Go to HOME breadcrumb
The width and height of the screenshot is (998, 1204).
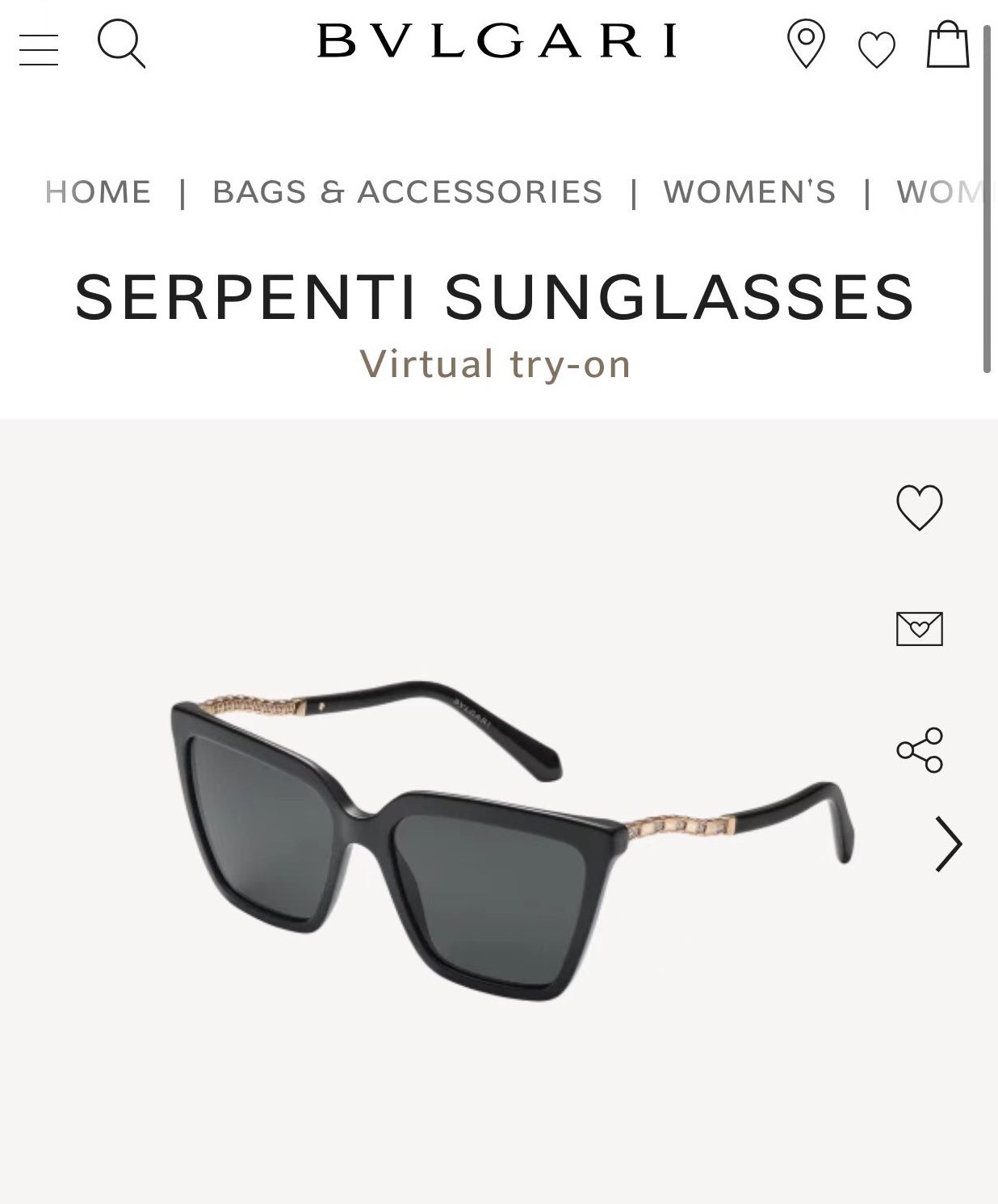coord(99,192)
